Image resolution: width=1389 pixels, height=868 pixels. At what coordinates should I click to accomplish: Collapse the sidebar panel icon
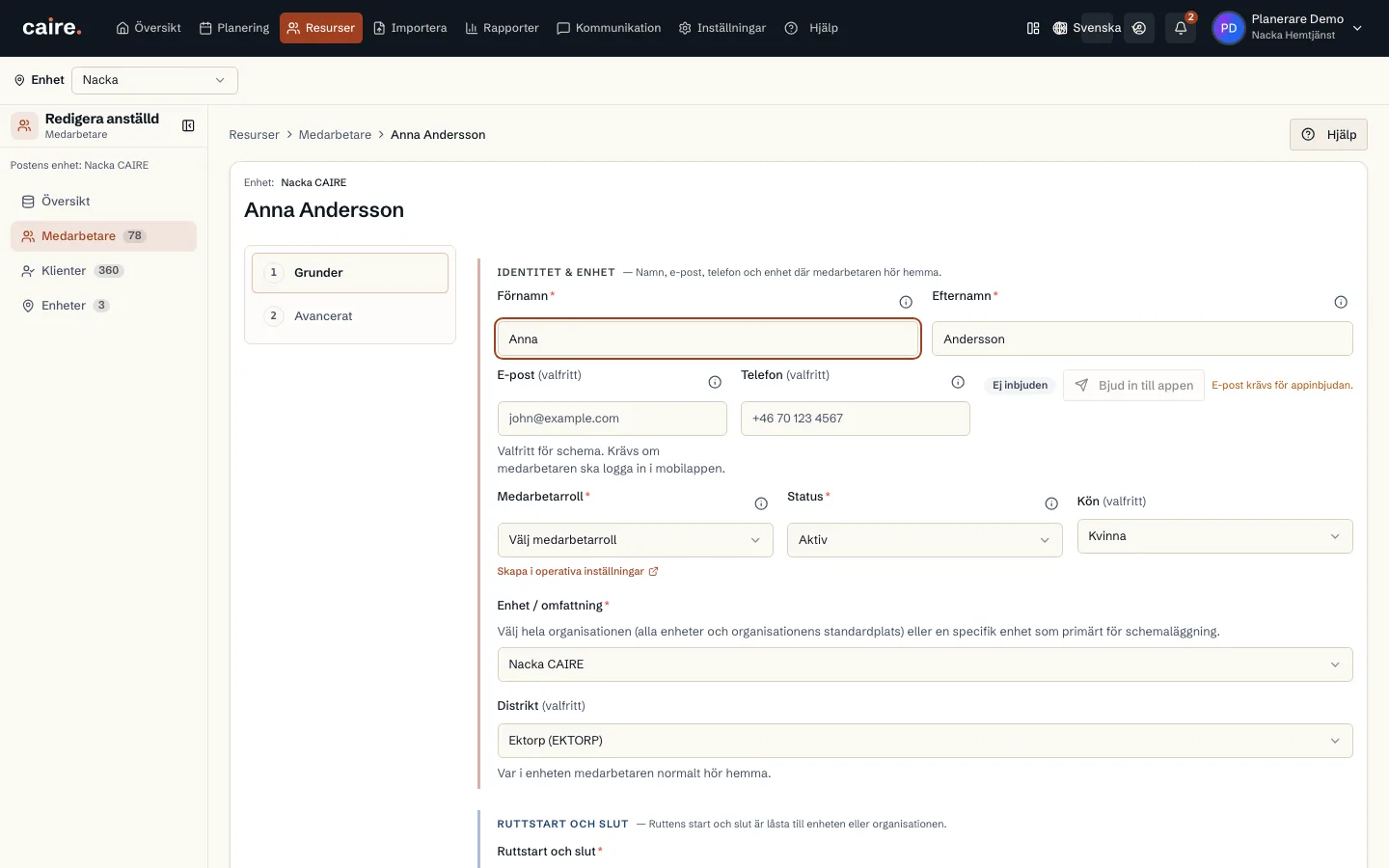pos(188,125)
